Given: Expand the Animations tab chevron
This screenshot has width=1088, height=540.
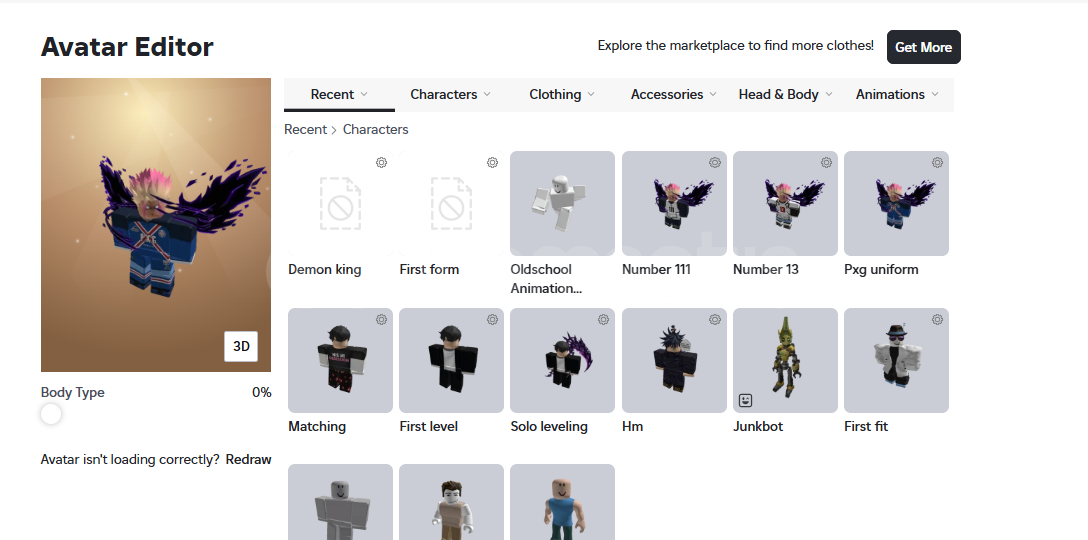Looking at the screenshot, I should [x=935, y=94].
